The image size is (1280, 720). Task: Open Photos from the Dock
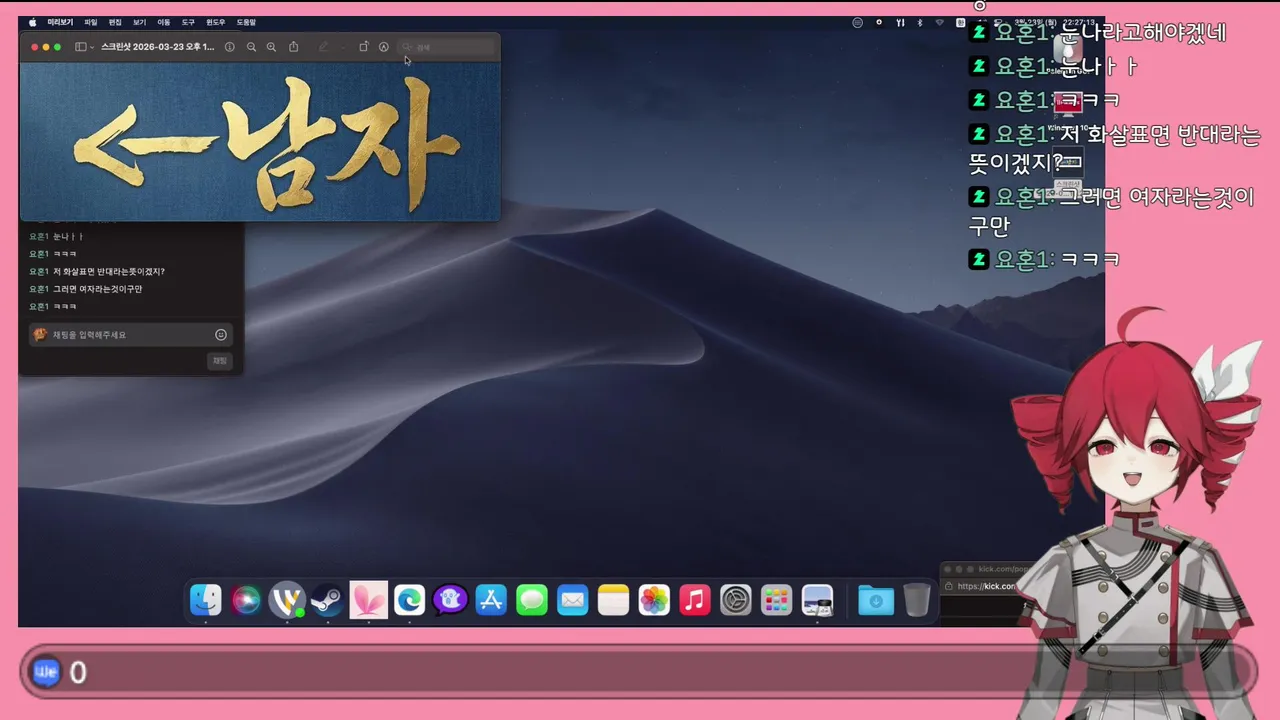[654, 600]
